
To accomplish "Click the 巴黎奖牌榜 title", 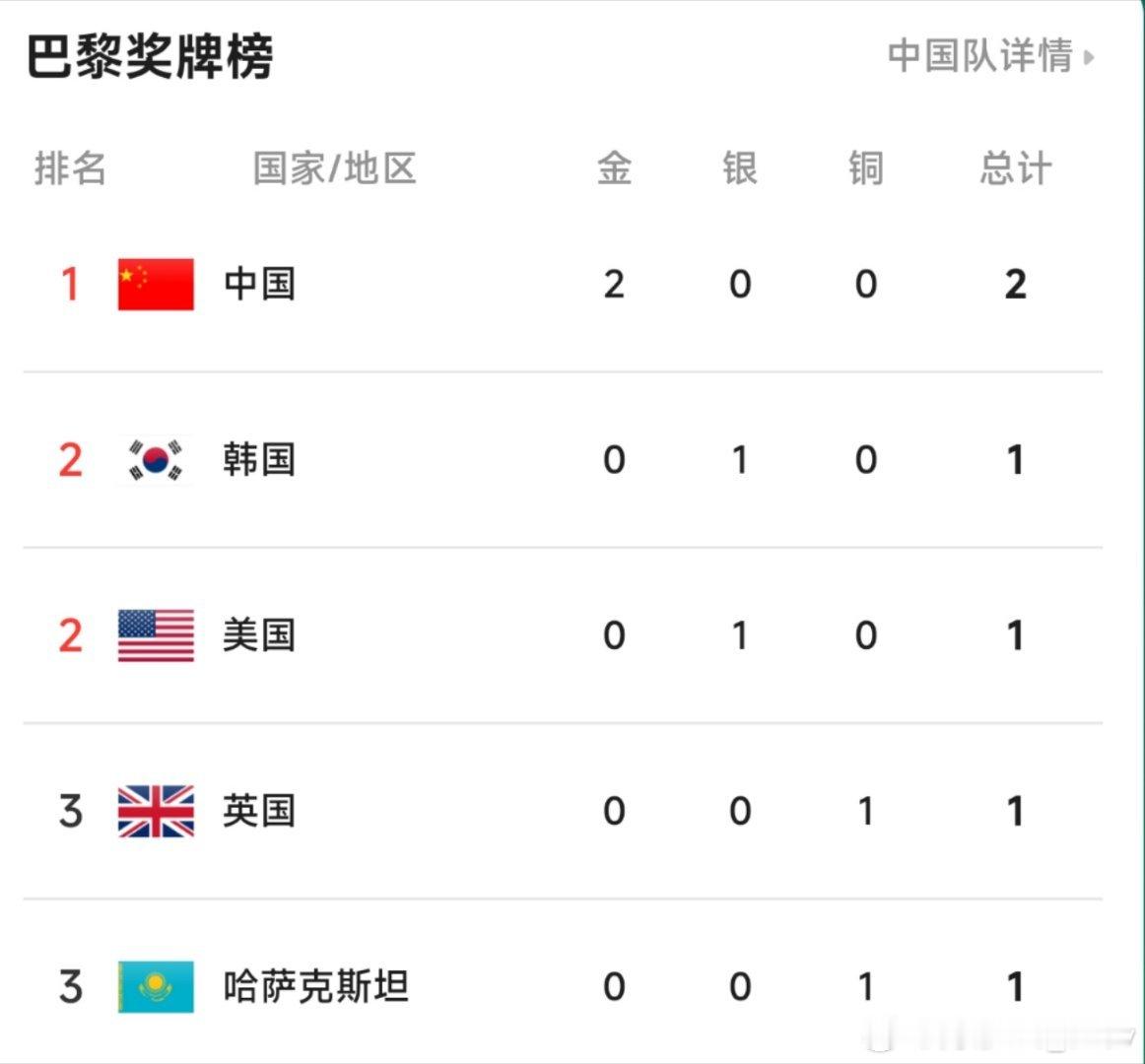I will (x=150, y=55).
